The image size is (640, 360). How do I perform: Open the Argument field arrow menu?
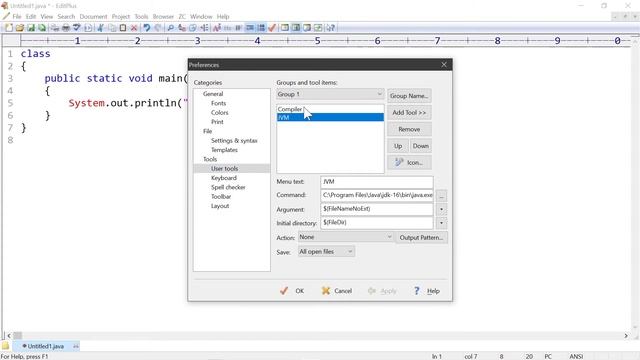point(441,210)
